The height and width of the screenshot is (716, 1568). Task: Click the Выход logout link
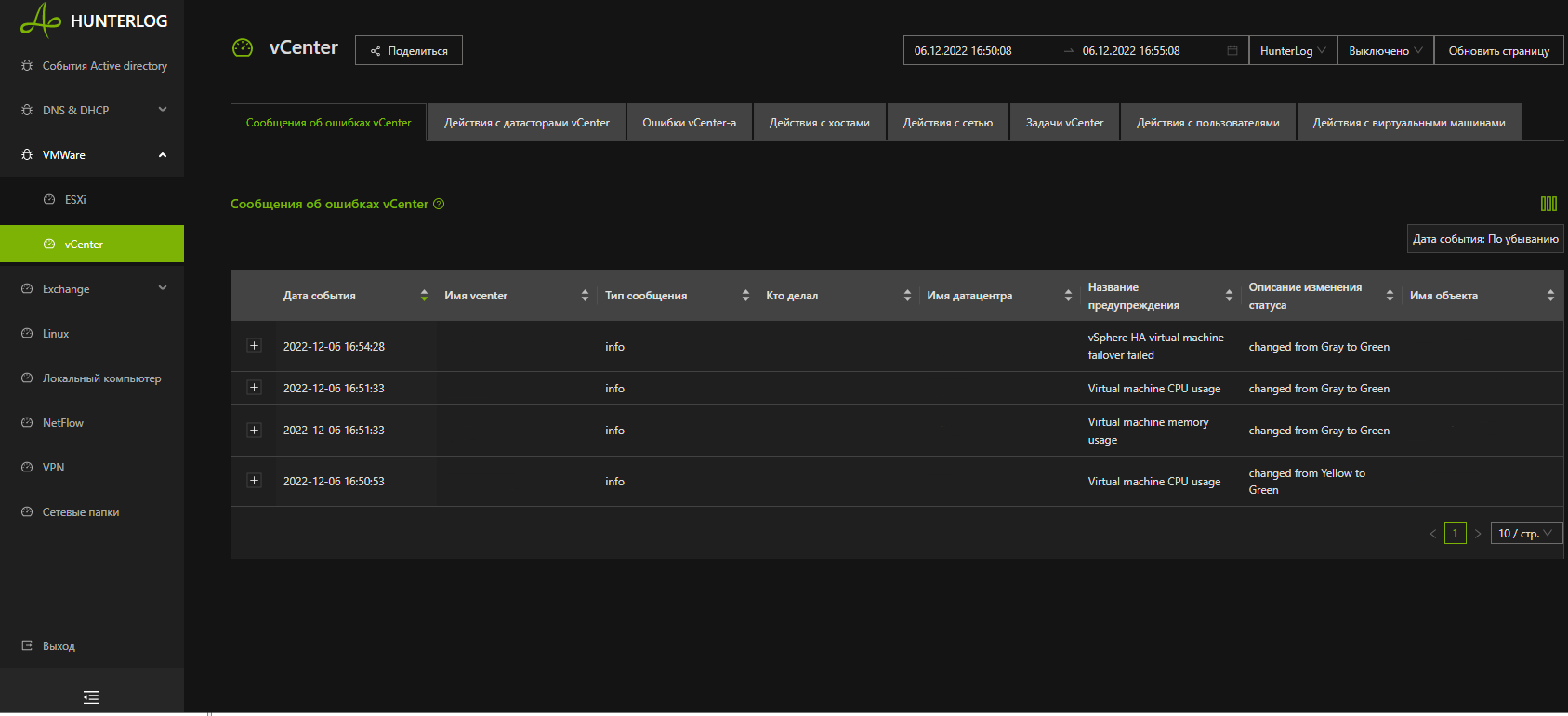pyautogui.click(x=59, y=645)
